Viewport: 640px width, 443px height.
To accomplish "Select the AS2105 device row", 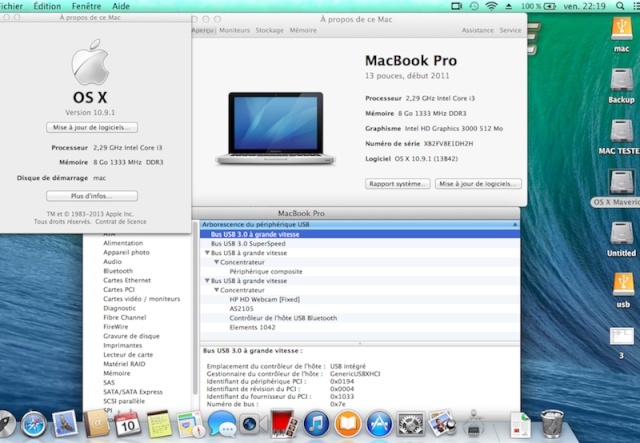I will [360, 309].
